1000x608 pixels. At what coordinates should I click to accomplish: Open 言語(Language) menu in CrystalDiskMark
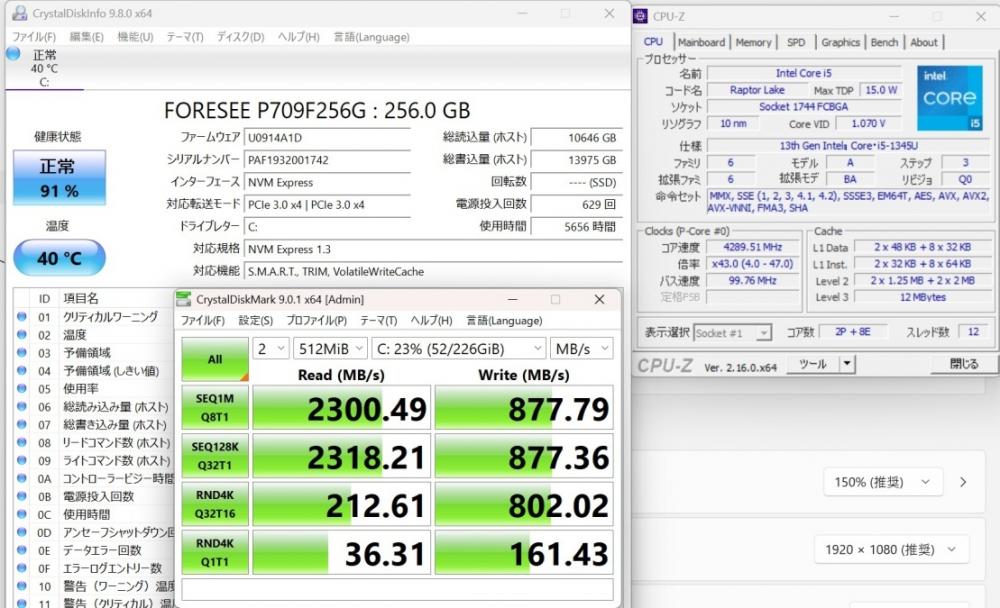504,320
